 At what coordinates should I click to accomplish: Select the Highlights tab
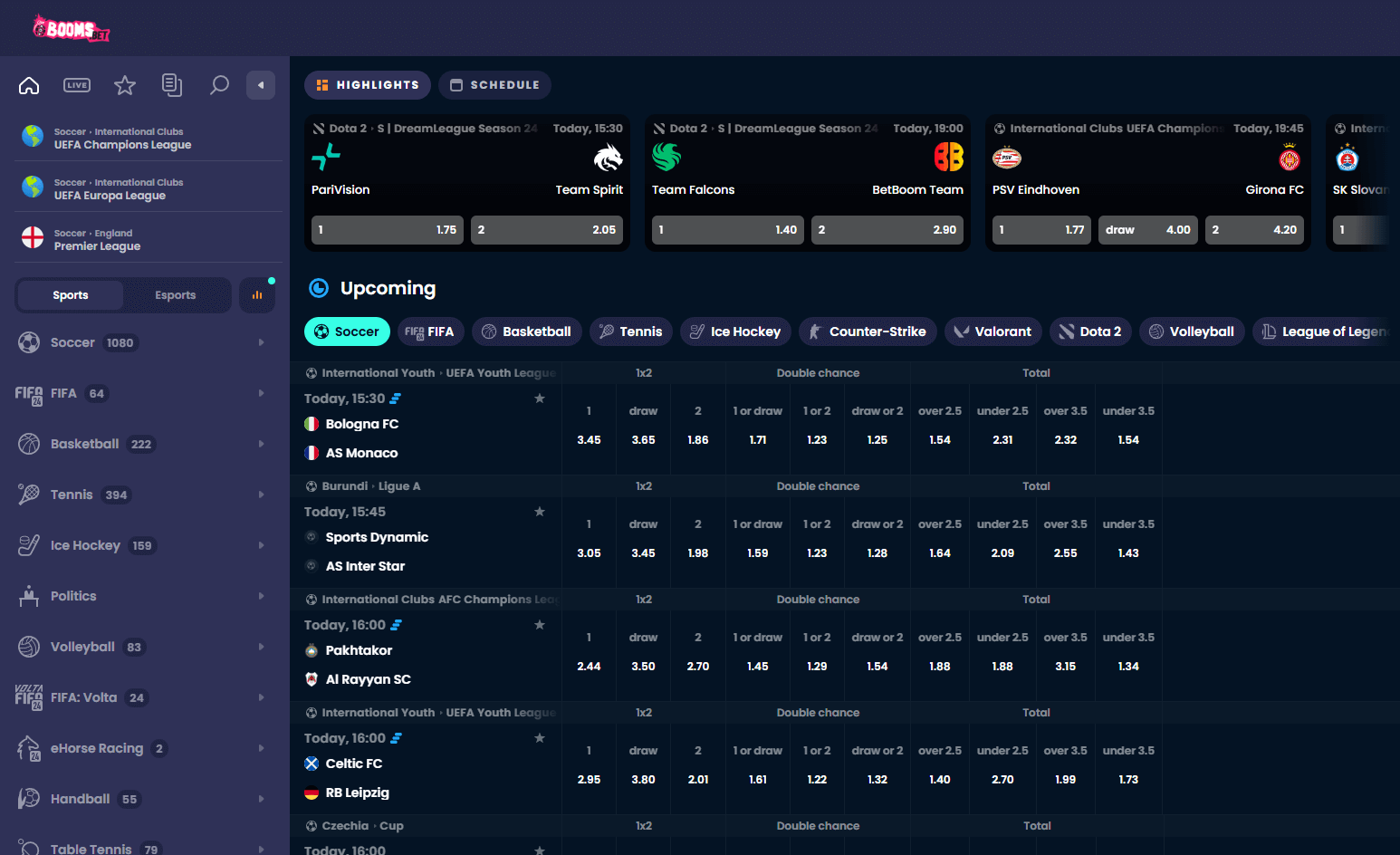(368, 85)
